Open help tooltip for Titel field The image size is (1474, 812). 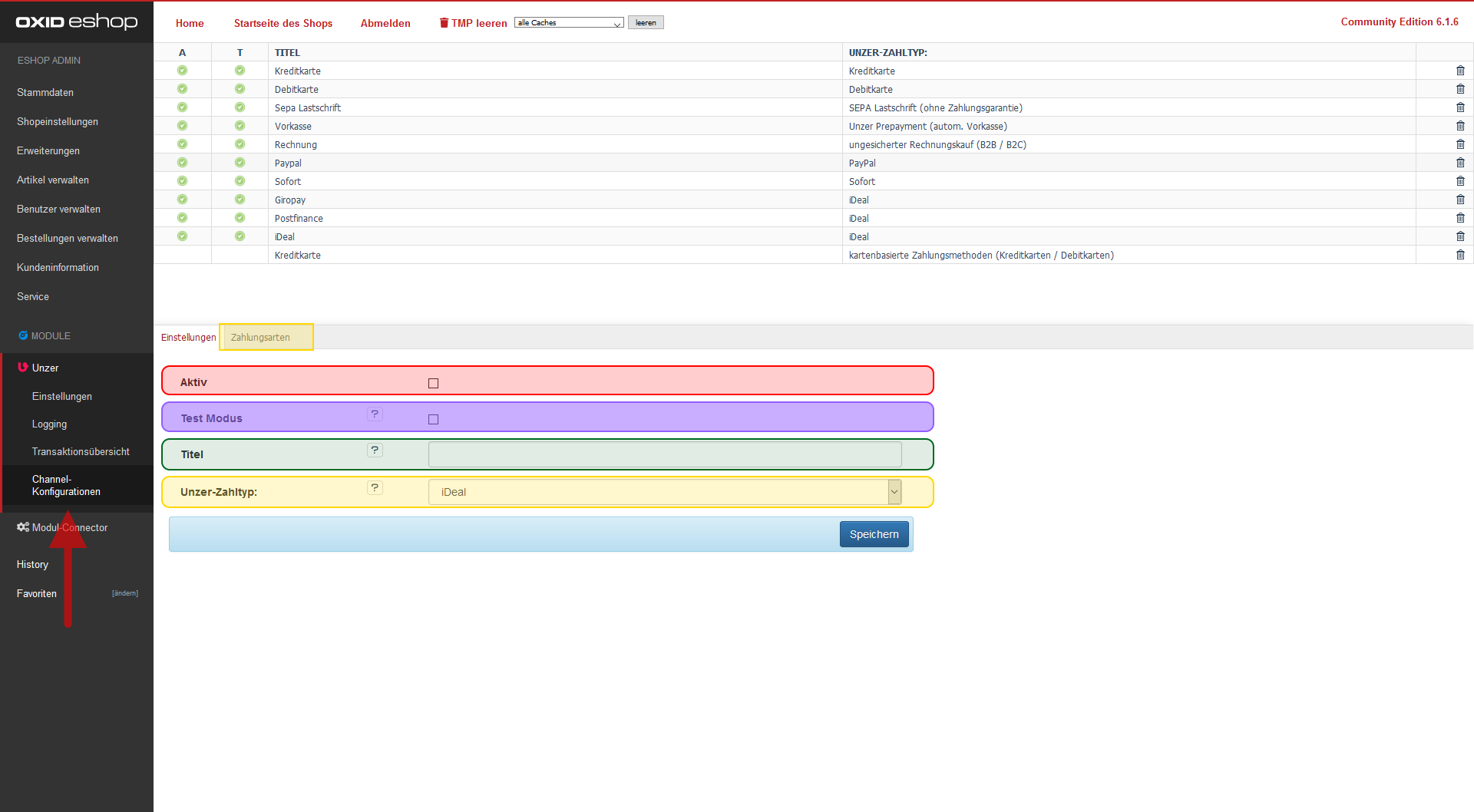pyautogui.click(x=375, y=451)
